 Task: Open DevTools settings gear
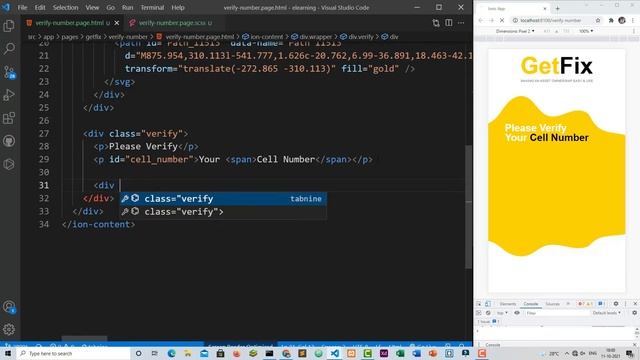616,304
